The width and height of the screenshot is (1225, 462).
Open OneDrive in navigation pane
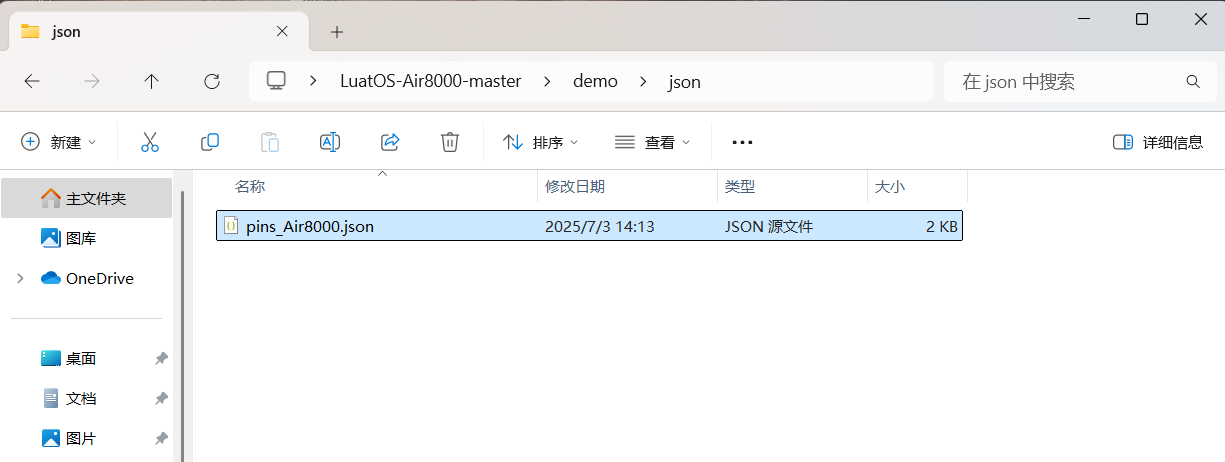pos(86,278)
